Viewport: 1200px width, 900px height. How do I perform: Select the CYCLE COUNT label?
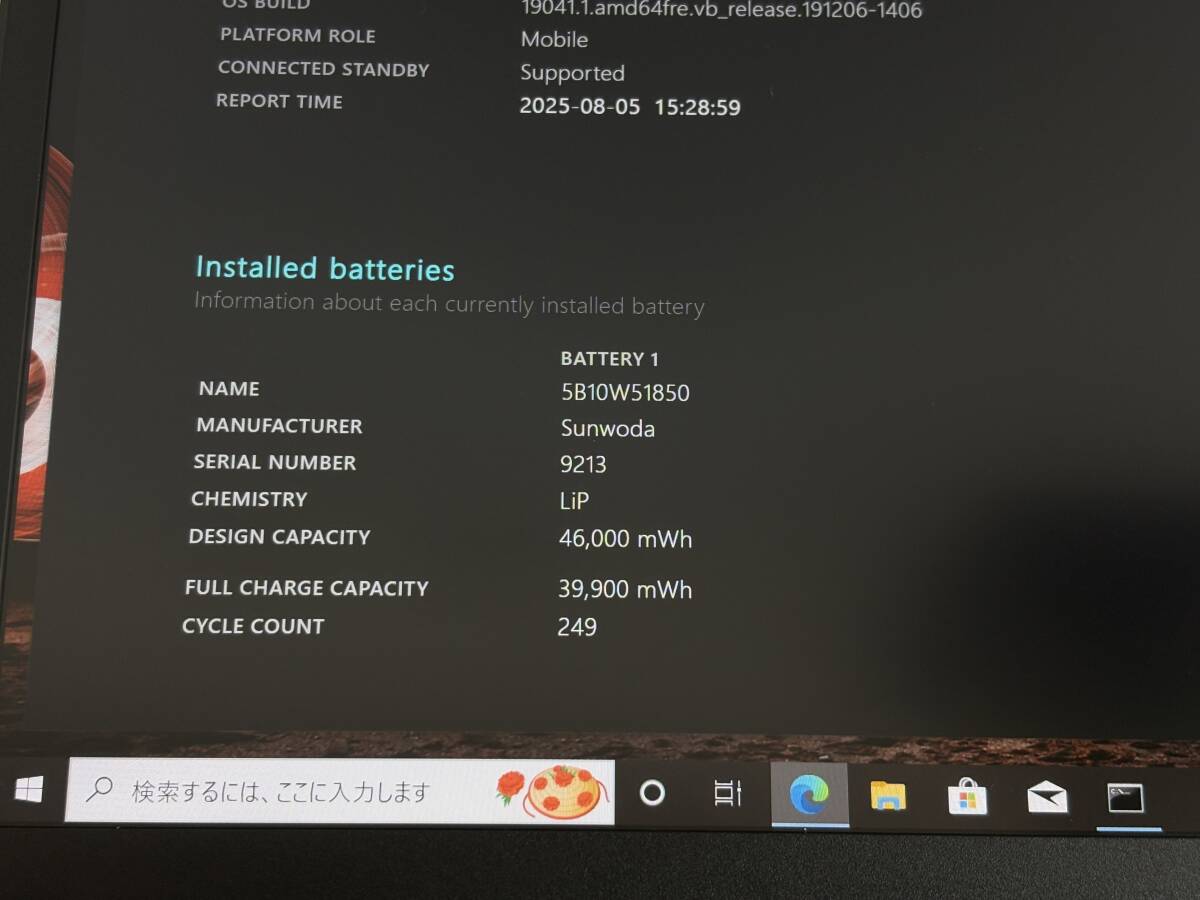[x=253, y=626]
